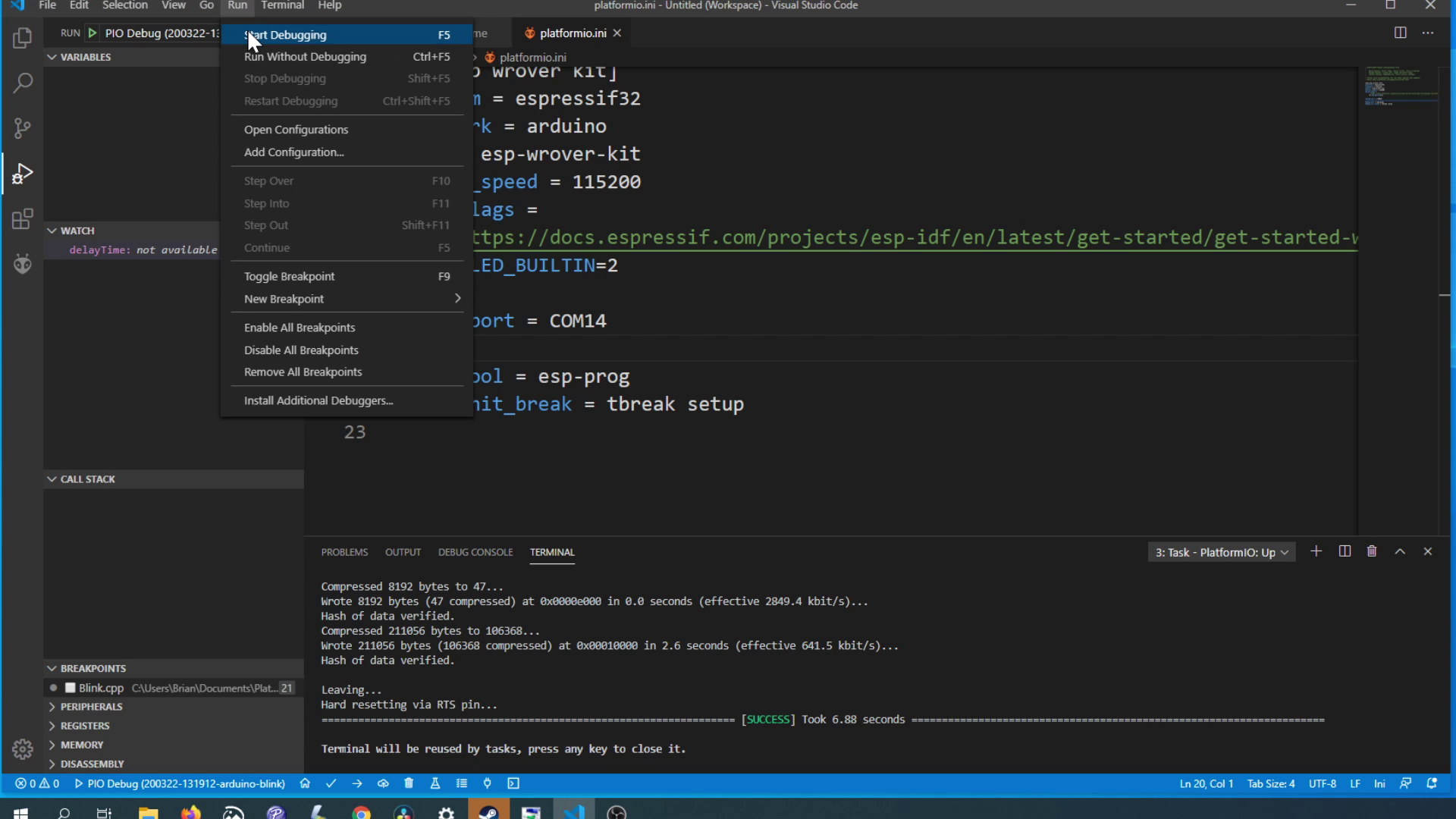The width and height of the screenshot is (1456, 819).
Task: Open the terminal selector dropdown
Action: 1222,552
